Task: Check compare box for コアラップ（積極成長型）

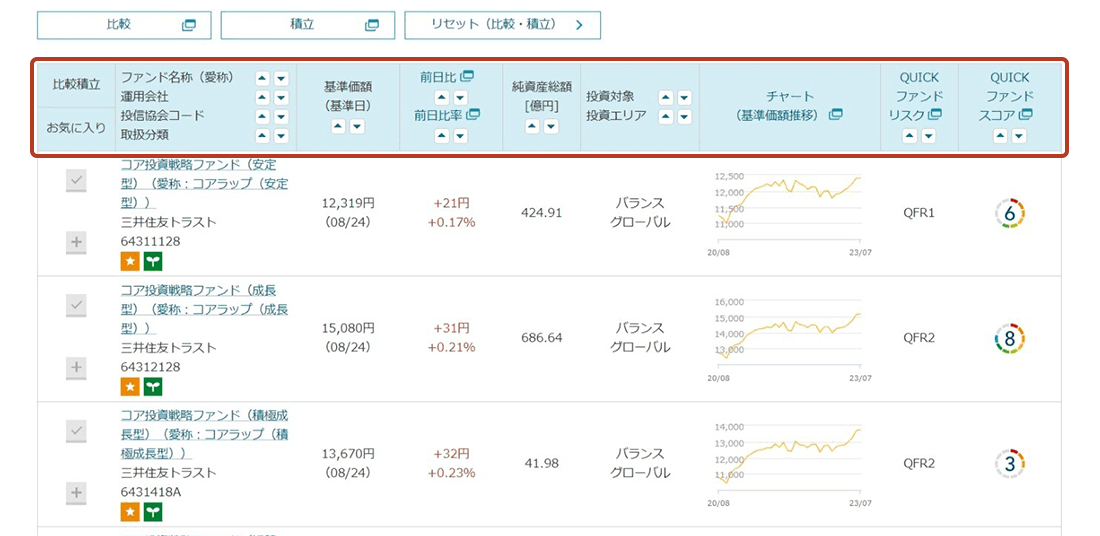Action: pos(76,431)
